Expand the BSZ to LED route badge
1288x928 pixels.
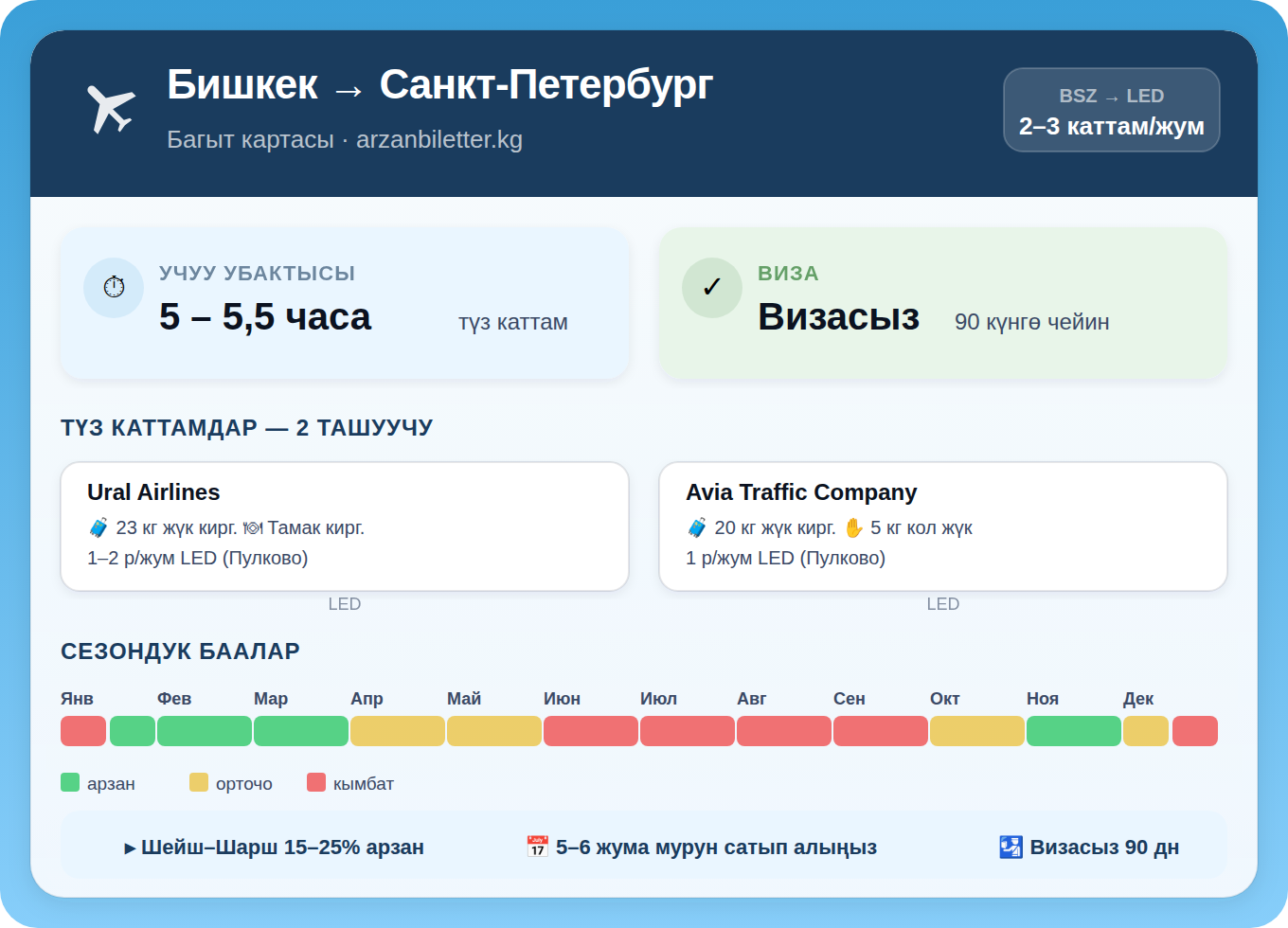click(x=1111, y=110)
